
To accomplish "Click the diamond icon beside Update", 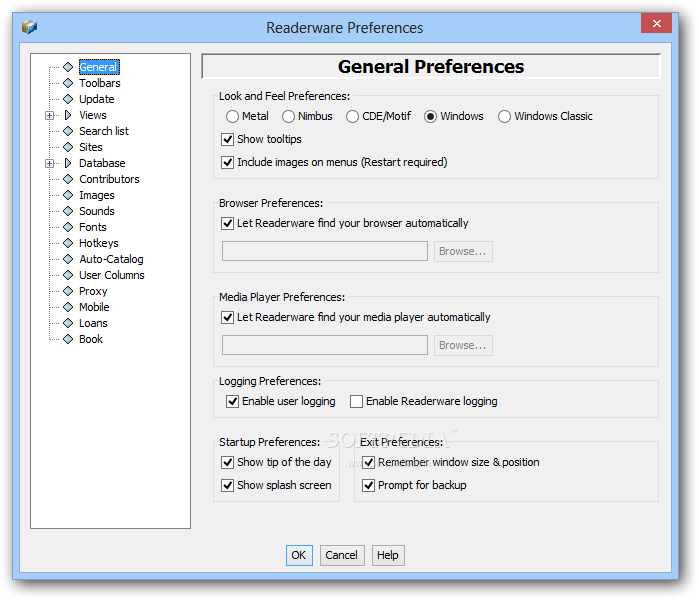I will 68,99.
